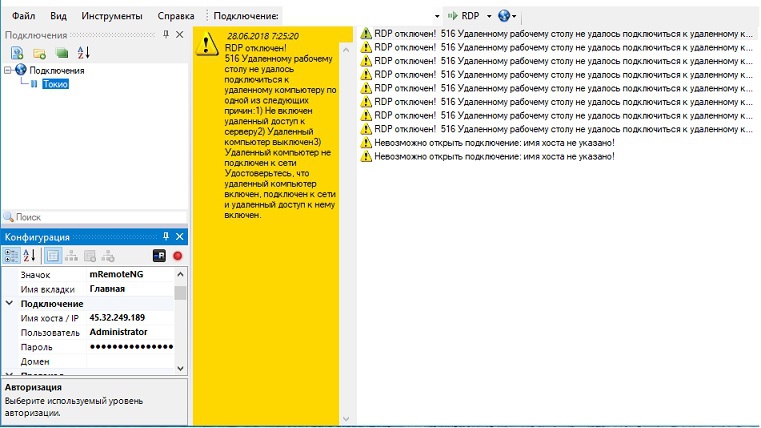Click the Домен property label

(x=35, y=362)
